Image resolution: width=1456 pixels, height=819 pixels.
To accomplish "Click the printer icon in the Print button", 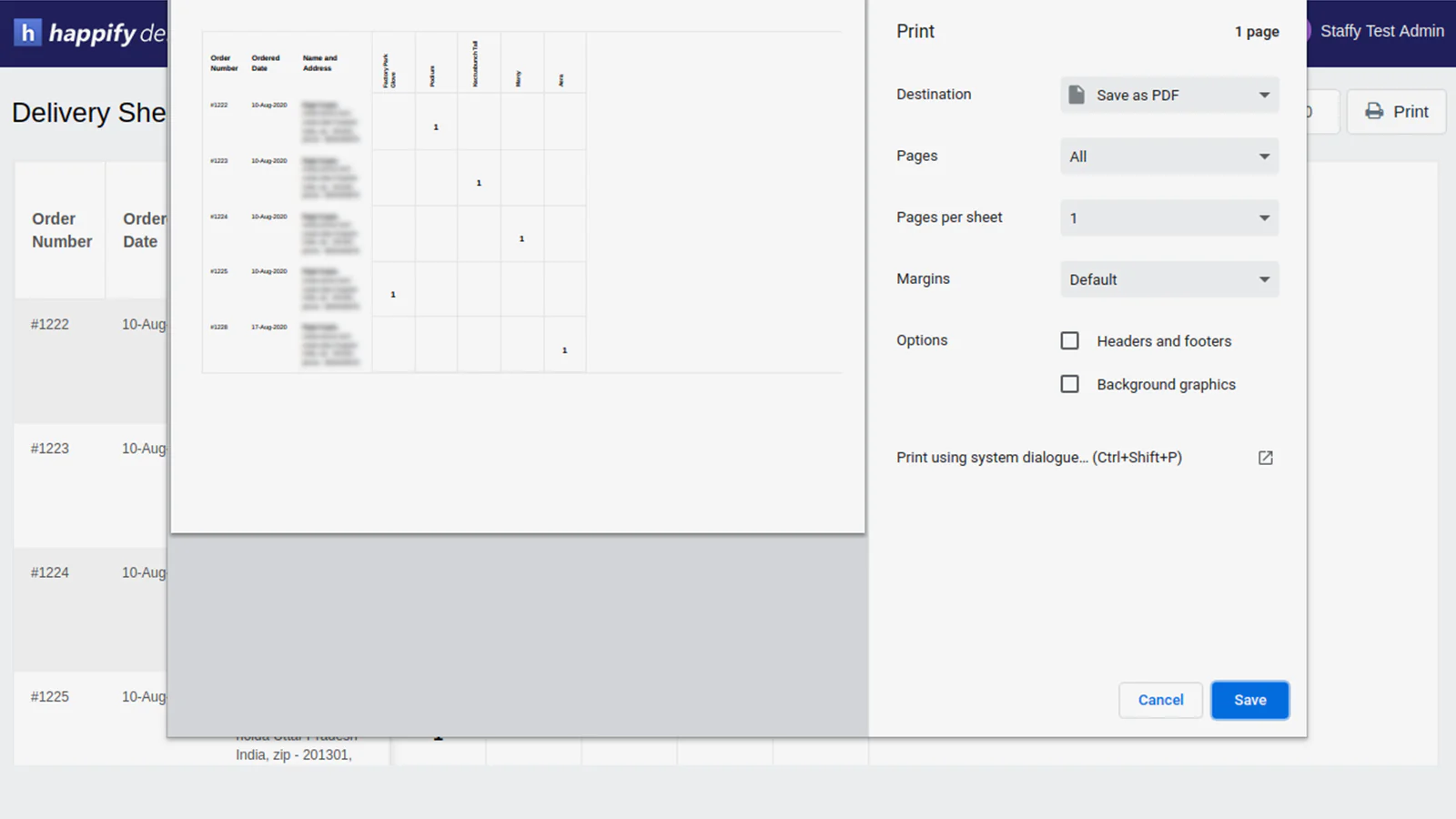I will (1374, 111).
